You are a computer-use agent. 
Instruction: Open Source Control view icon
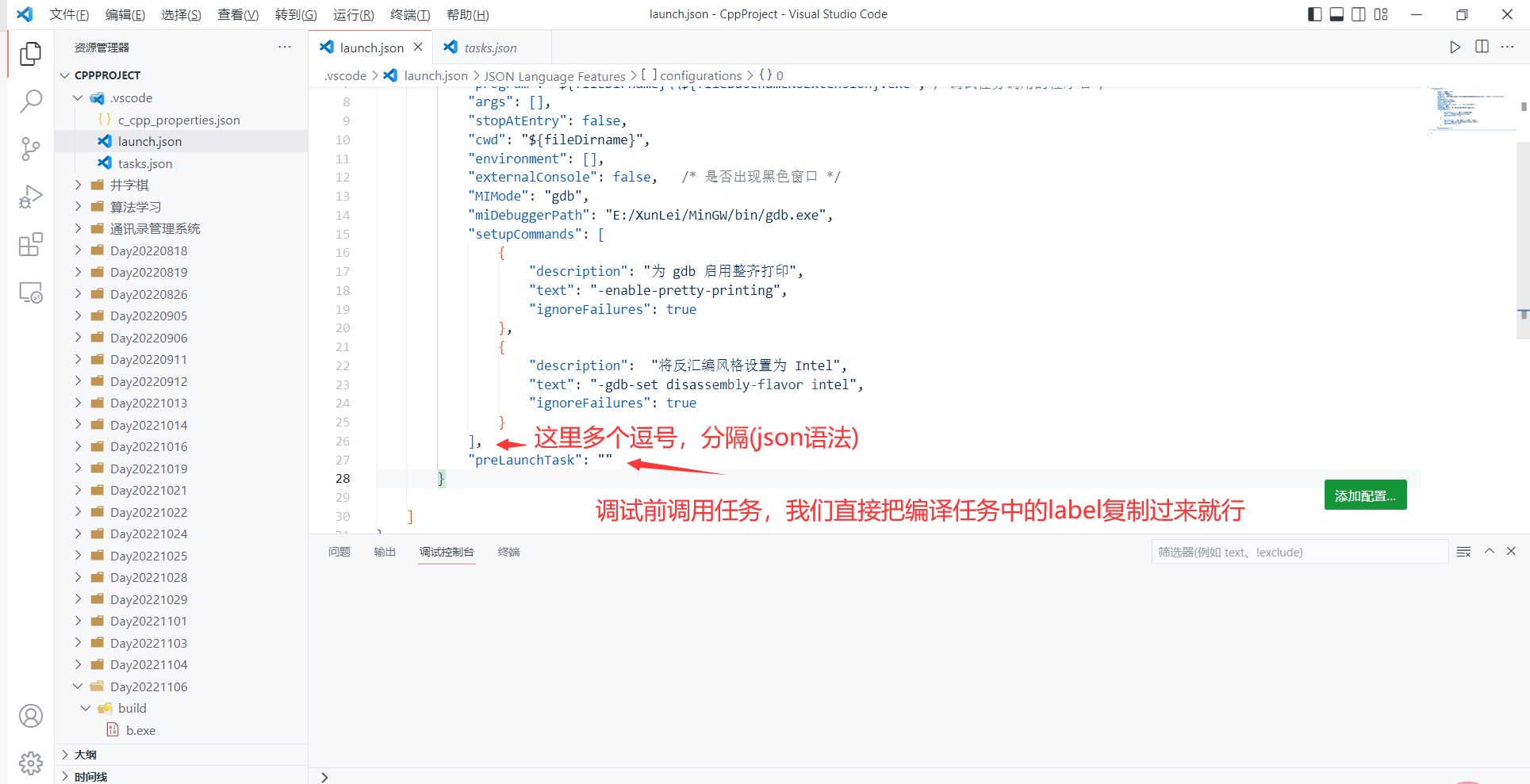tap(30, 149)
